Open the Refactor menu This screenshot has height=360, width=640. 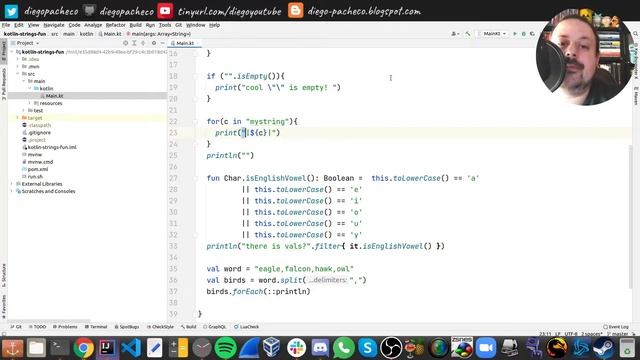tap(116, 25)
